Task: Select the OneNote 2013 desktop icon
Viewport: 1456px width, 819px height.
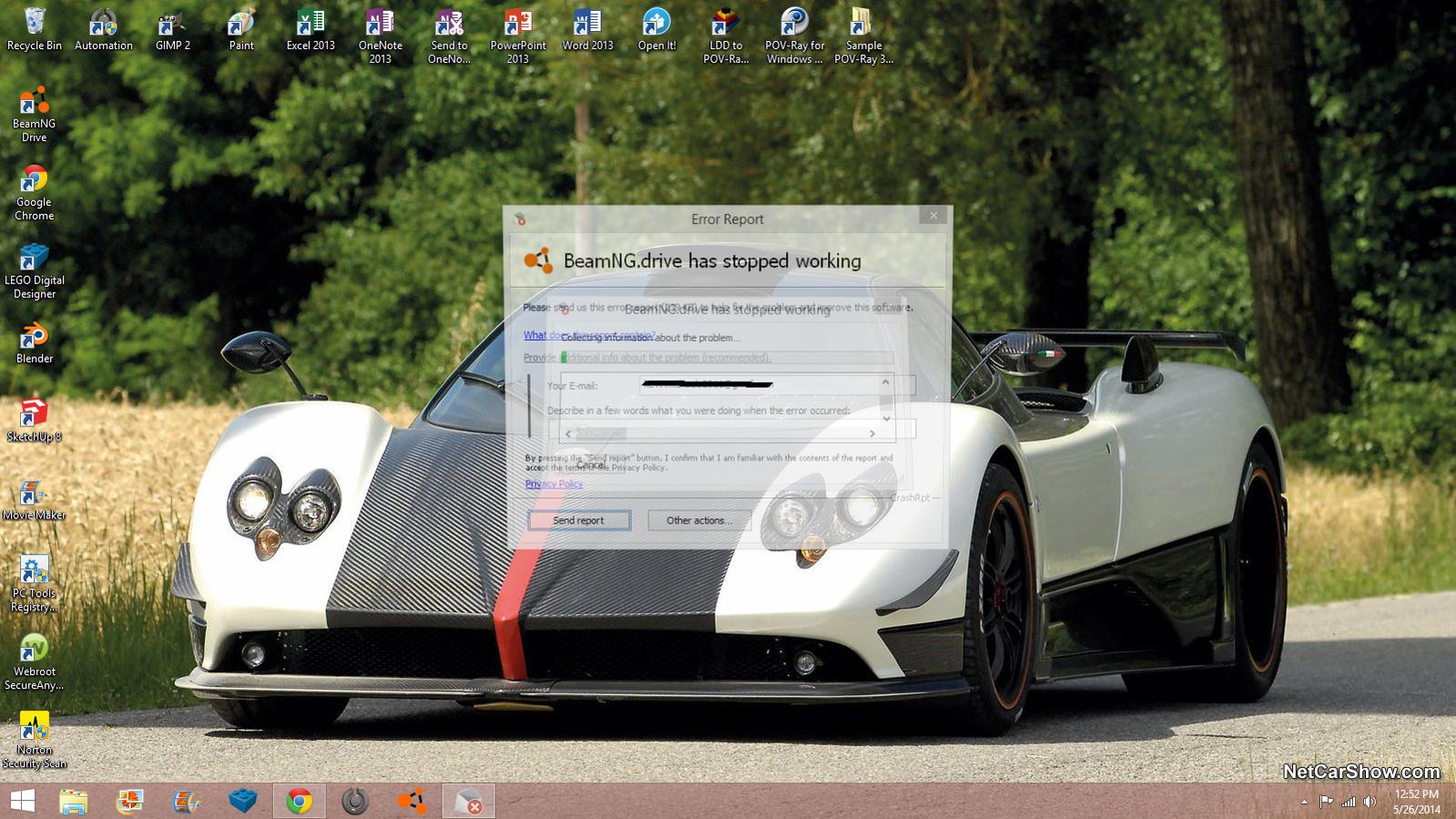Action: tap(380, 36)
